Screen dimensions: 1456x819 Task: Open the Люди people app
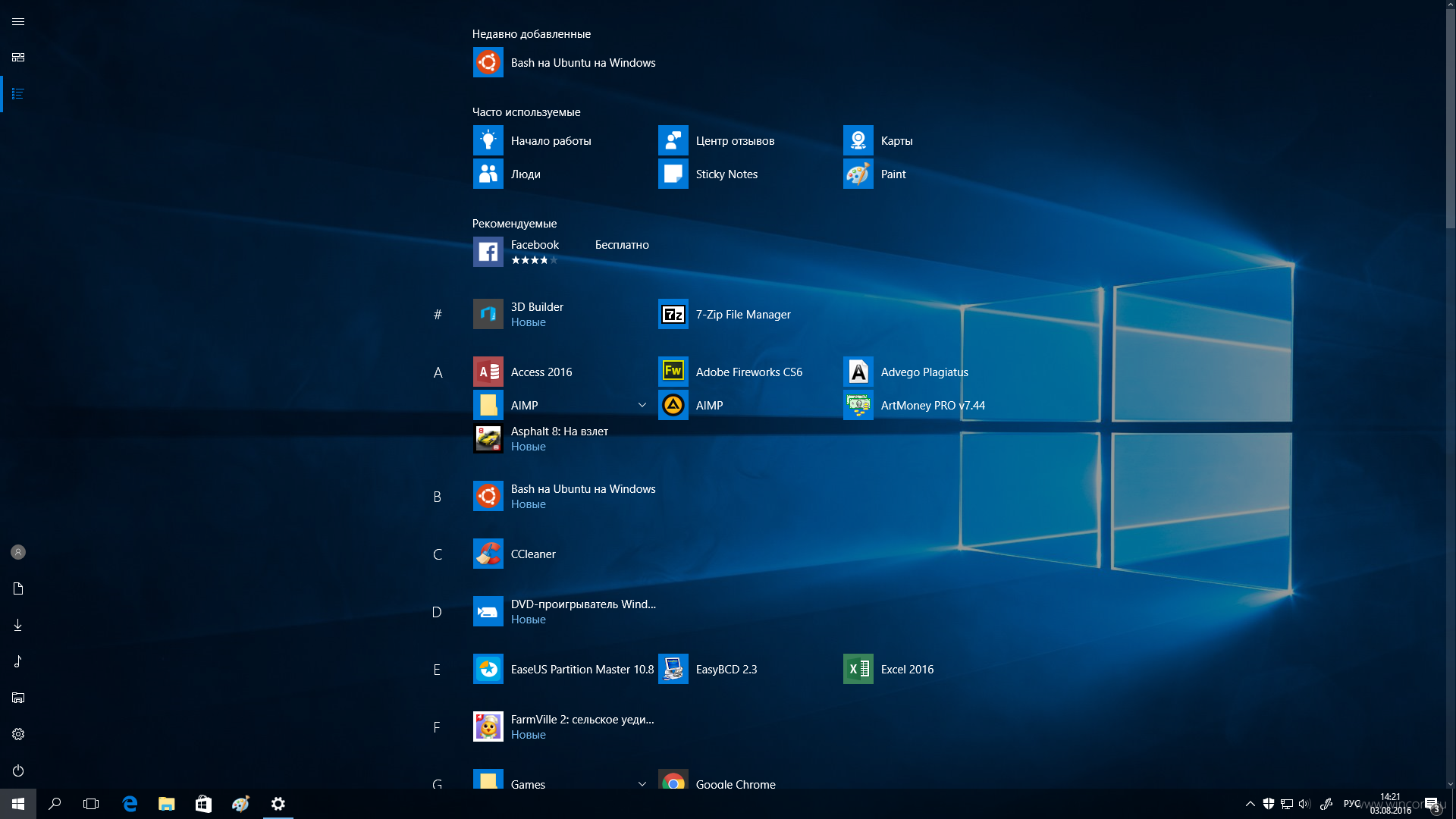tap(507, 174)
